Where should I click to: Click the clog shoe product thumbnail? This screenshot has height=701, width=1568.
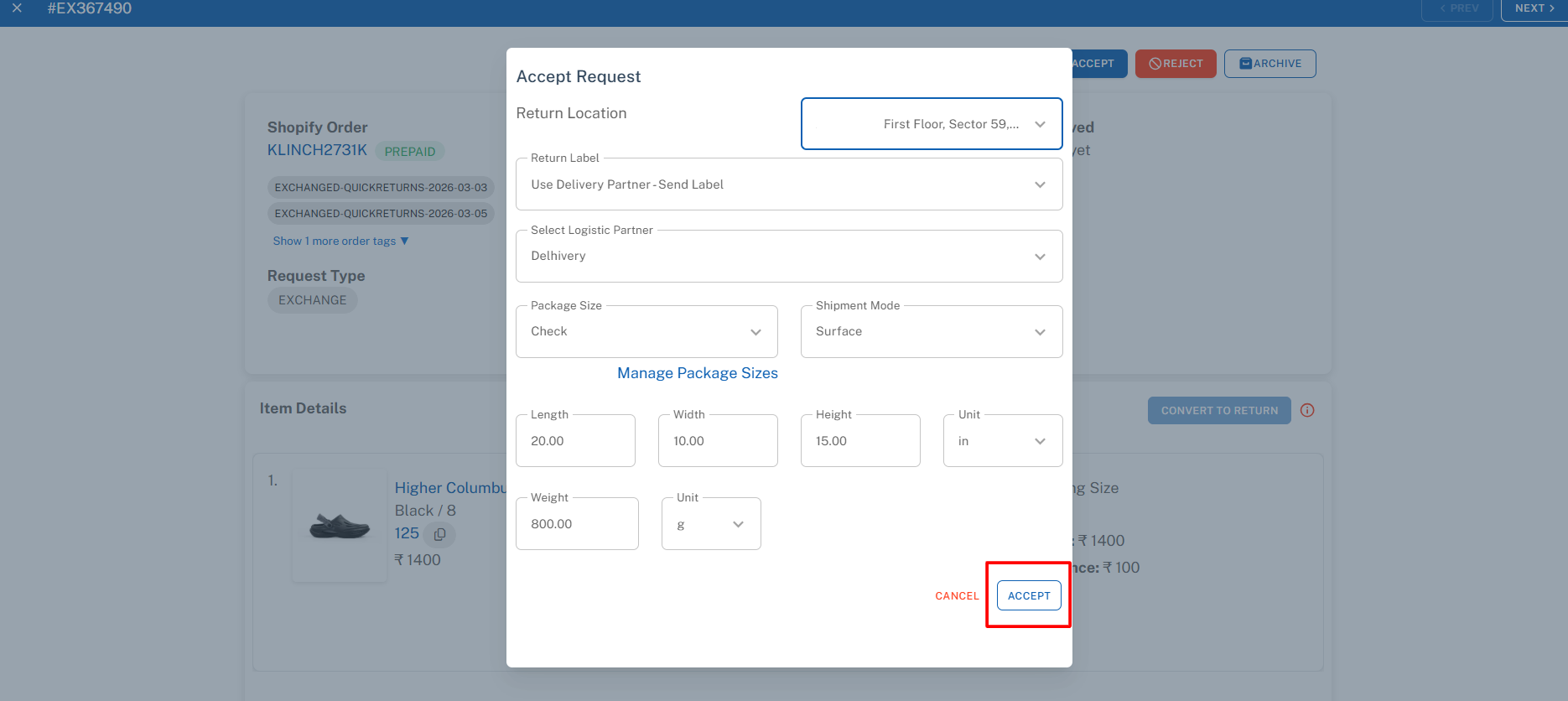[x=340, y=526]
